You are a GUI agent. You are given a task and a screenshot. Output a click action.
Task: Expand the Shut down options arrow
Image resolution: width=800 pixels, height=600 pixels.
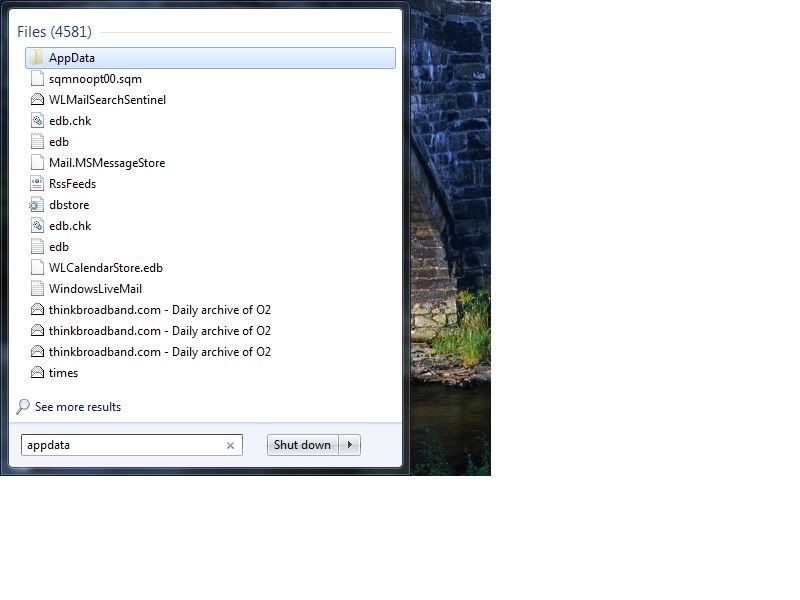coord(349,445)
